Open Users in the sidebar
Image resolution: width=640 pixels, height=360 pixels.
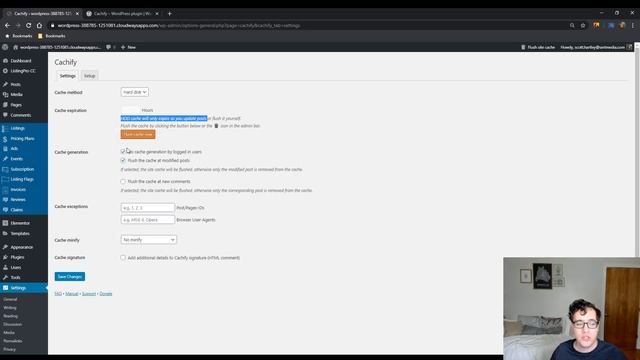click(16, 267)
